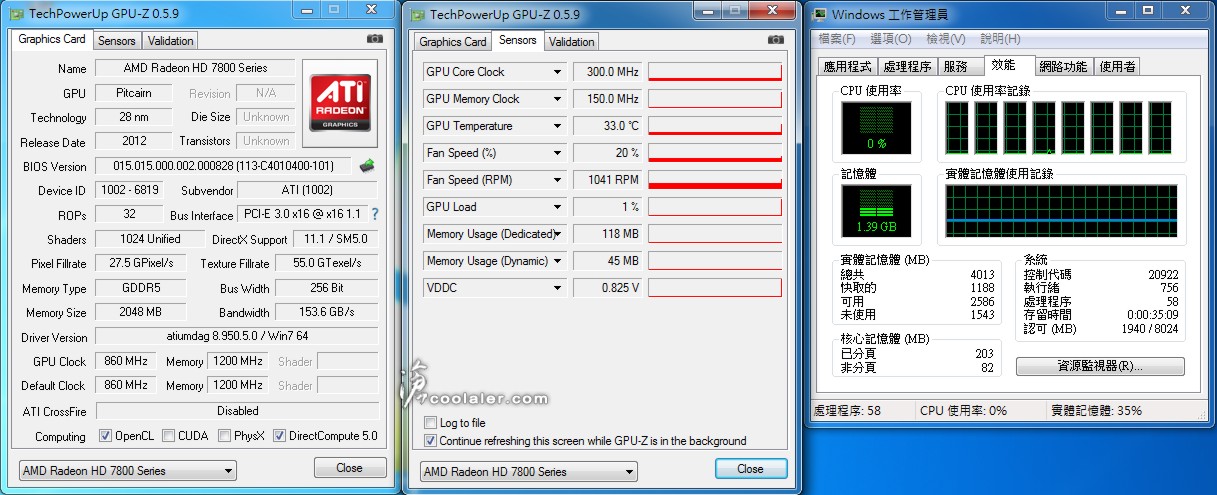Click the memory gauge showing 1.39 GB
The image size is (1217, 495).
pyautogui.click(x=876, y=211)
